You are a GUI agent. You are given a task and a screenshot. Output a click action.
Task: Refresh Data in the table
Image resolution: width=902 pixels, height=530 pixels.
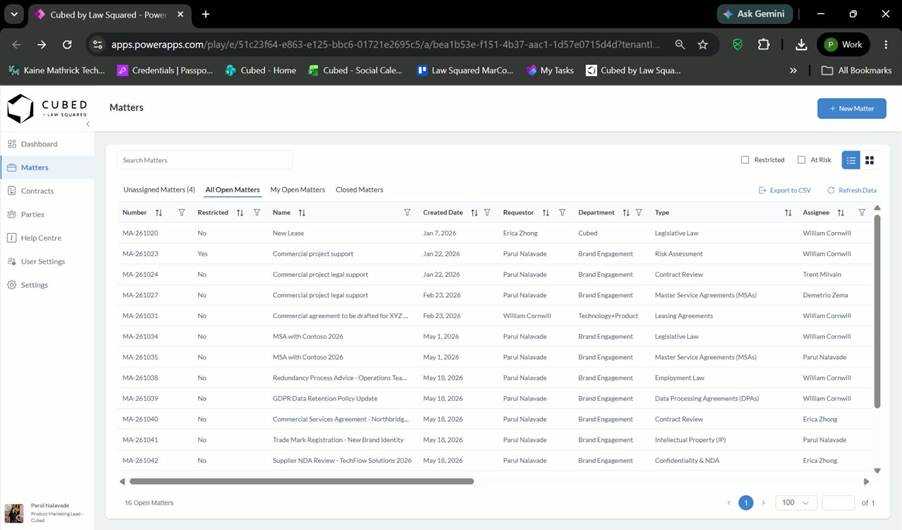click(x=852, y=190)
